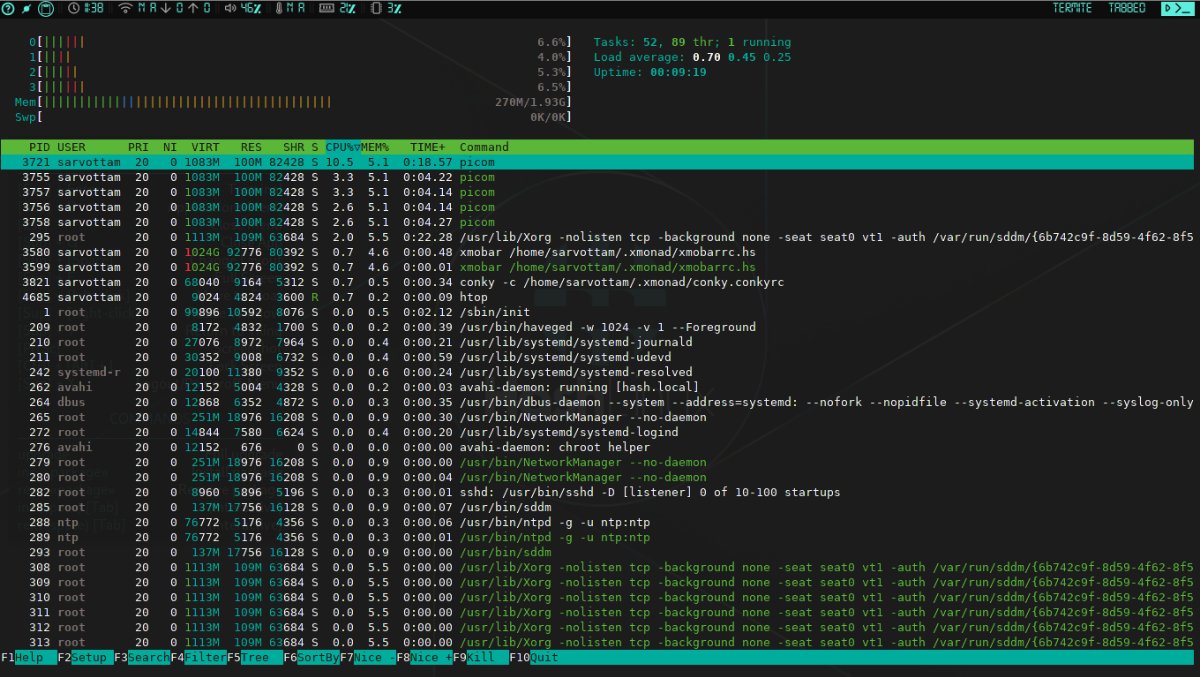The image size is (1200, 677).
Task: Click the help question mark icon in status bar
Action: (8, 8)
